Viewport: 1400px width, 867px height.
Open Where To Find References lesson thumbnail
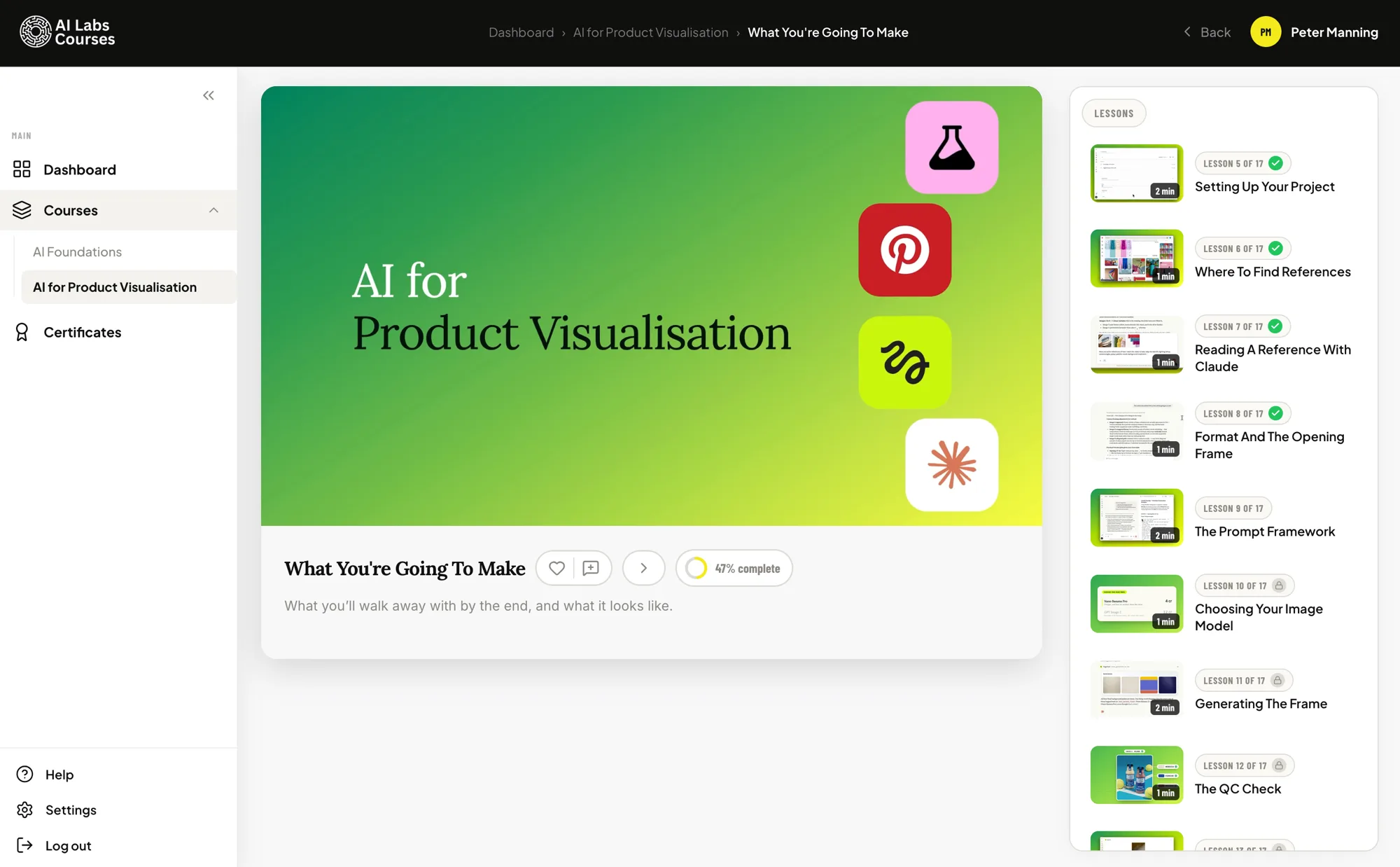[x=1136, y=258]
